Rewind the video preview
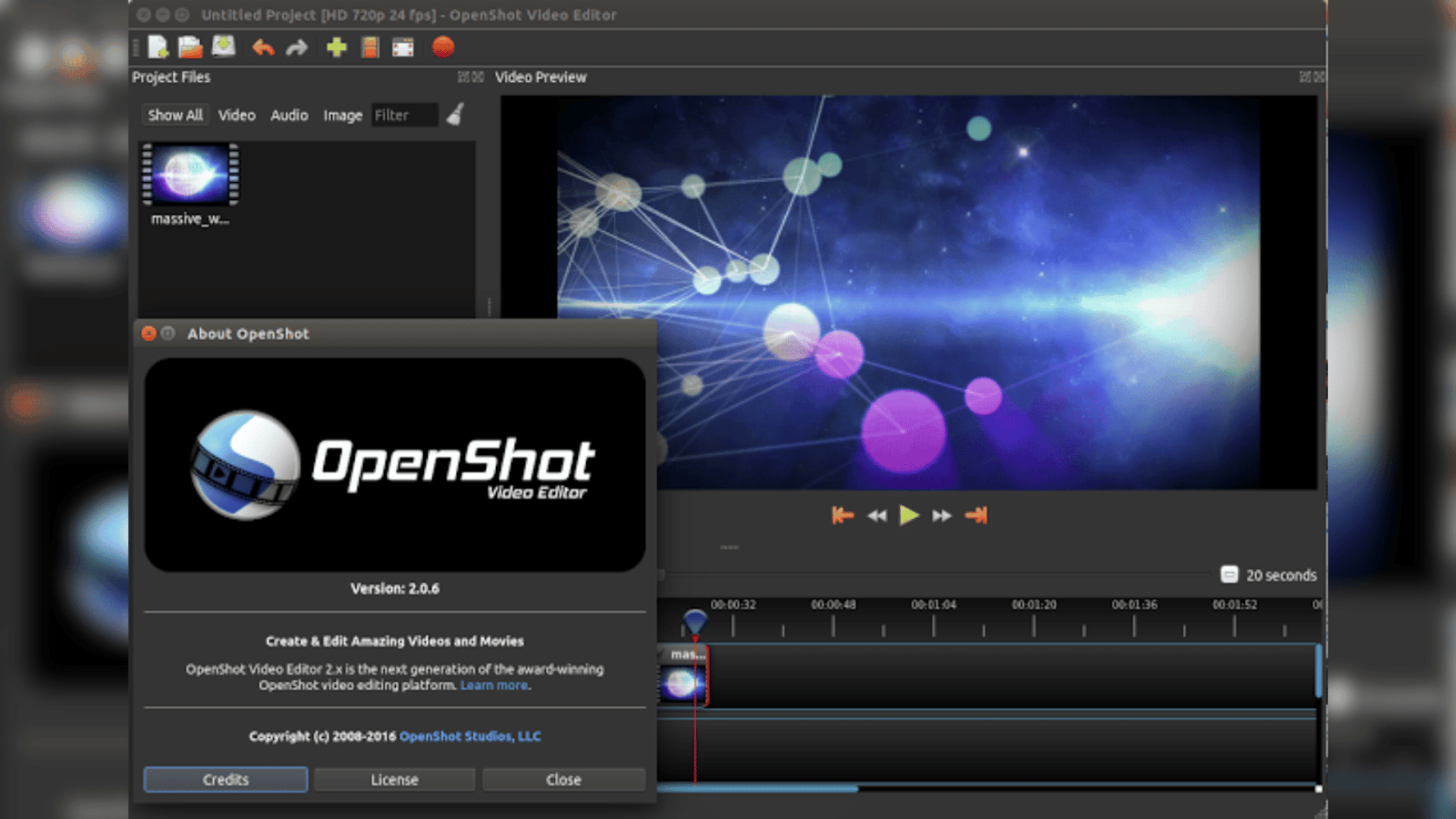Viewport: 1456px width, 819px height. (876, 516)
